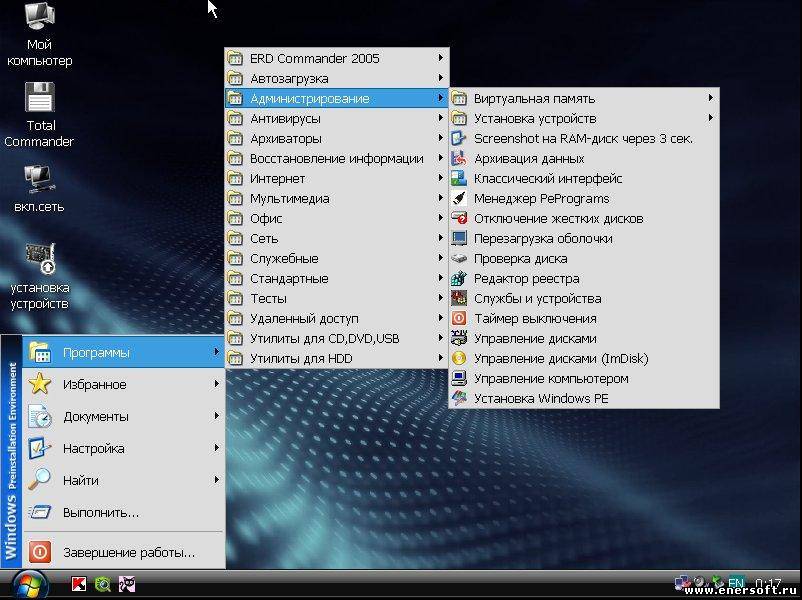This screenshot has height=600, width=802.
Task: Open Утилиты для CD,DVD,USB menu entry
Action: (x=337, y=338)
